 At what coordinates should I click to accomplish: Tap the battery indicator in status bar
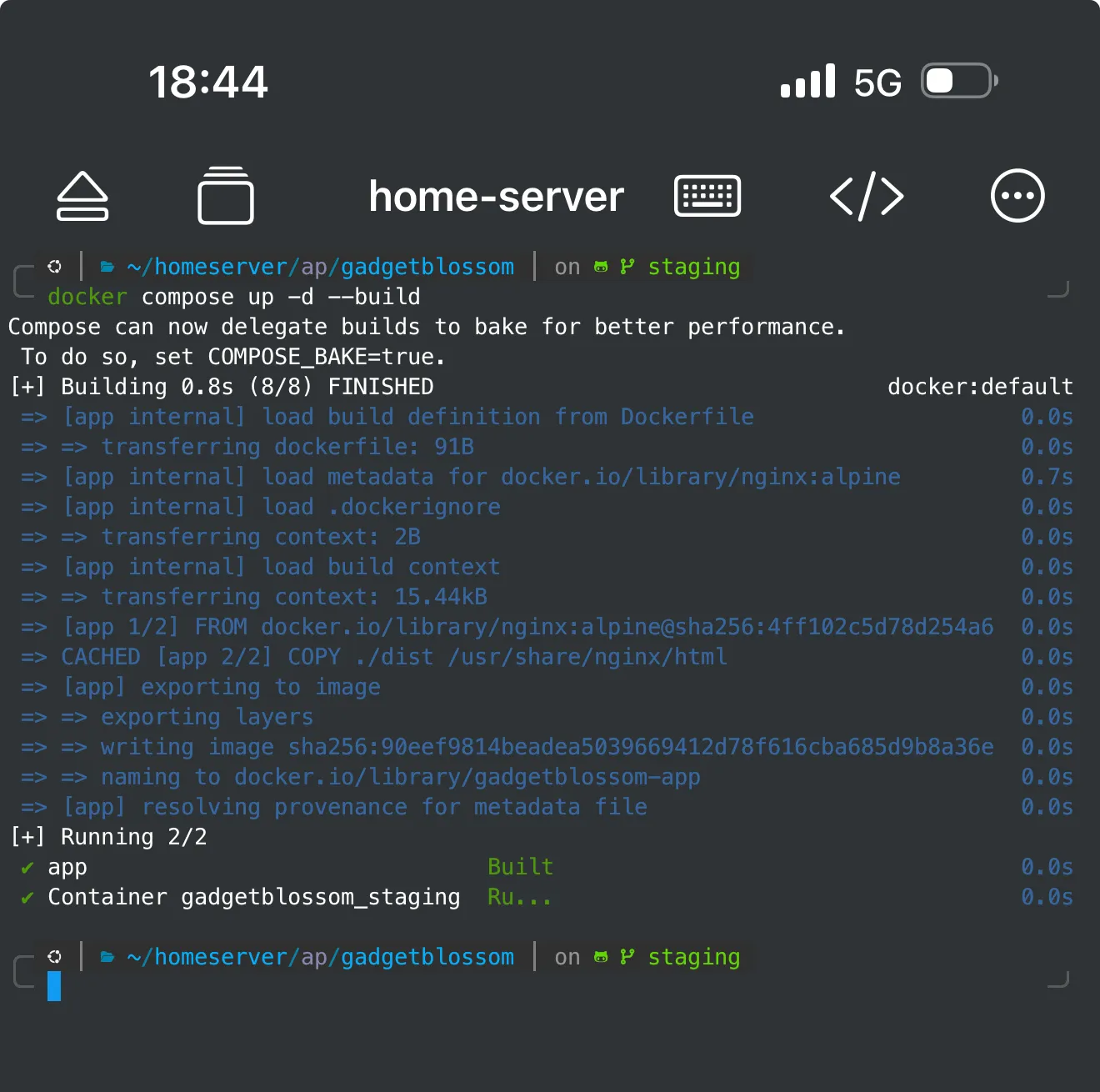point(958,82)
